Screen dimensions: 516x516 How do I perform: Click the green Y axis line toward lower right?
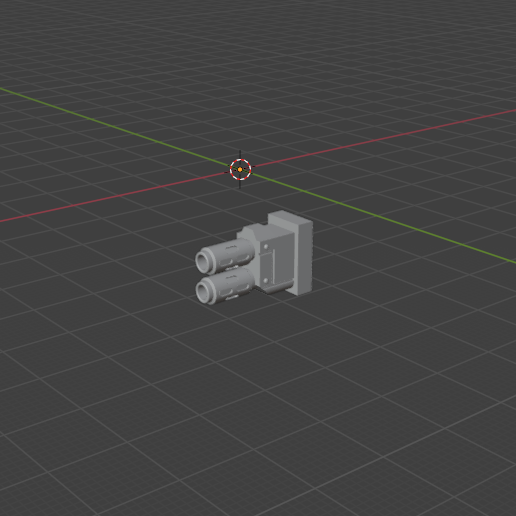(x=383, y=218)
